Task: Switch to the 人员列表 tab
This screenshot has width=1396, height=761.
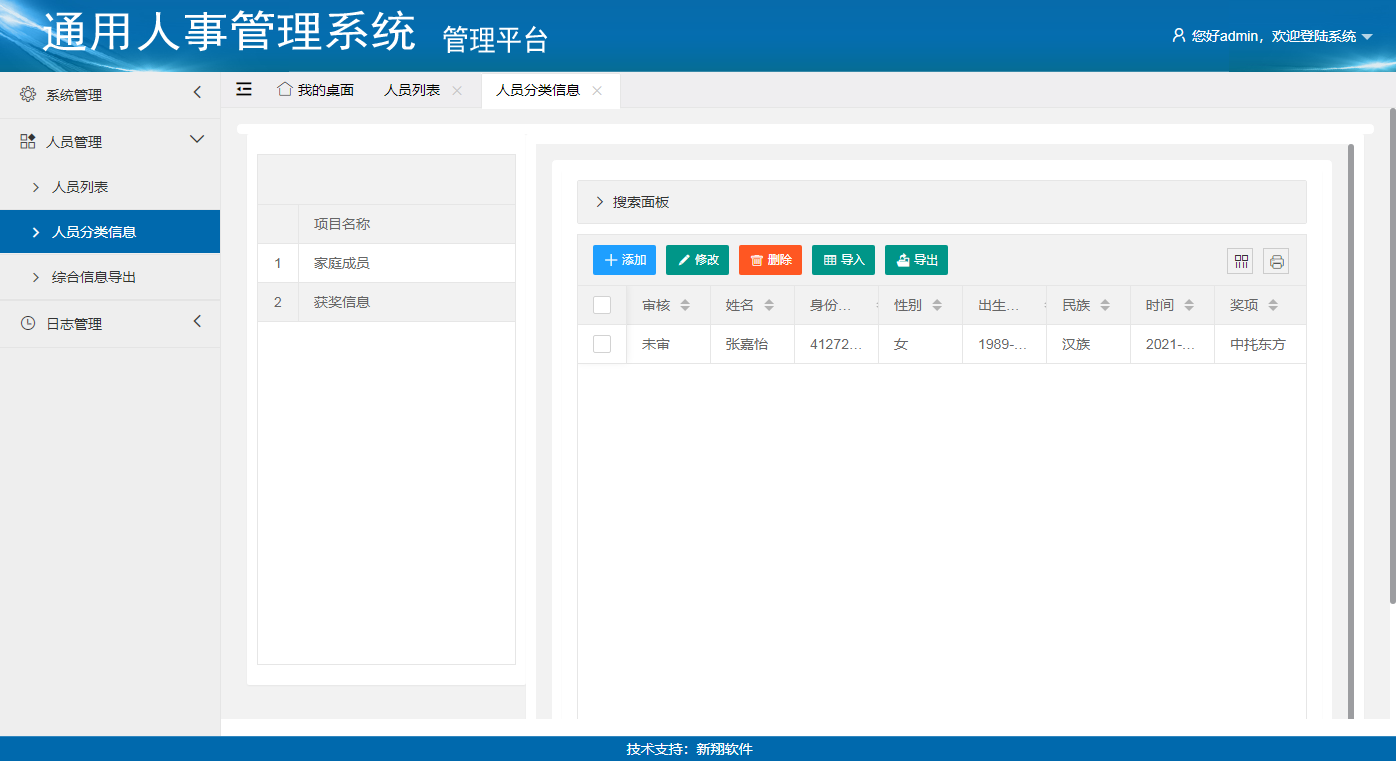Action: point(412,90)
